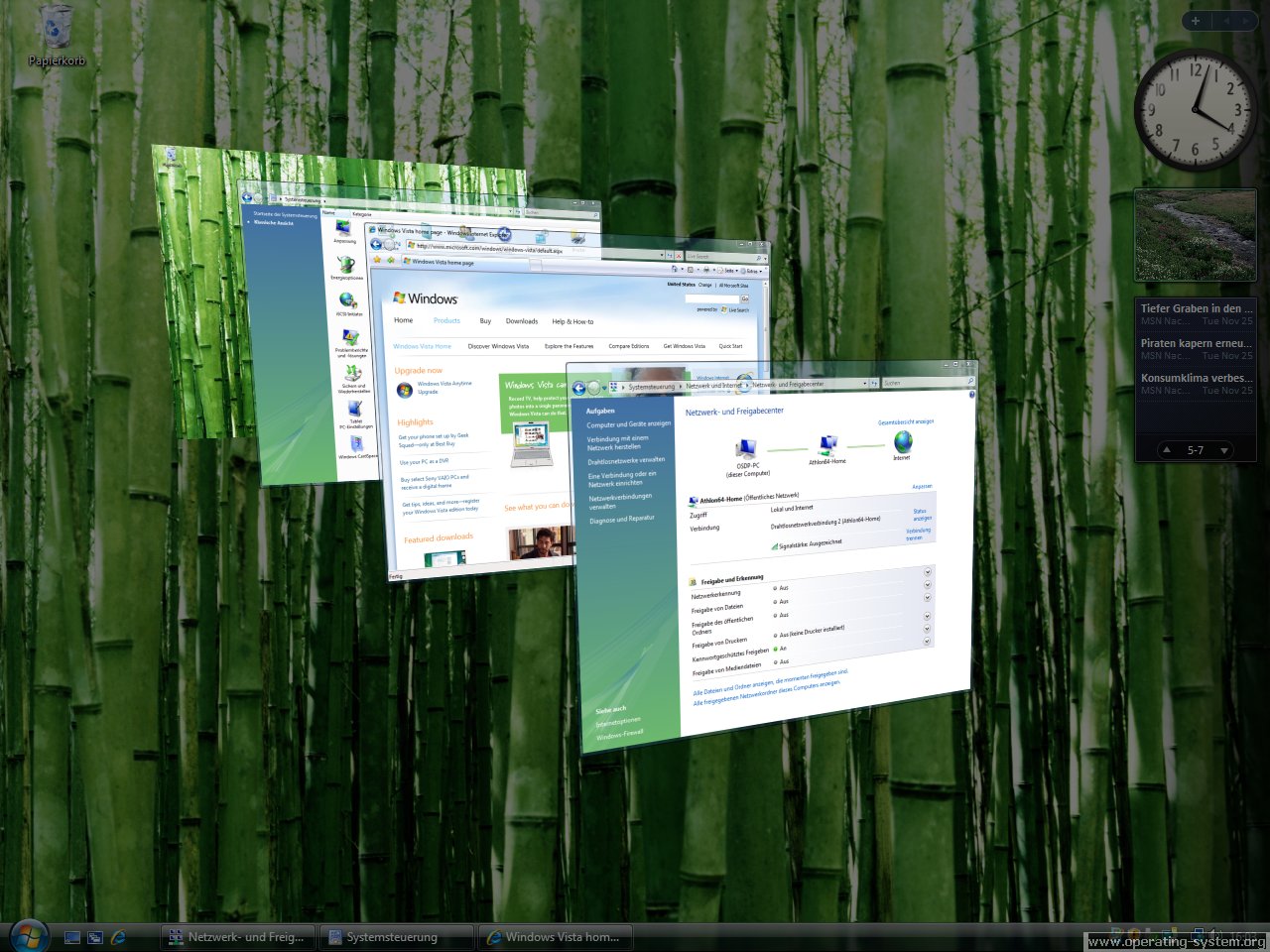Screen dimensions: 1270x952
Task: Click Anpassung icon in Systemsteuerung window
Action: tap(343, 231)
